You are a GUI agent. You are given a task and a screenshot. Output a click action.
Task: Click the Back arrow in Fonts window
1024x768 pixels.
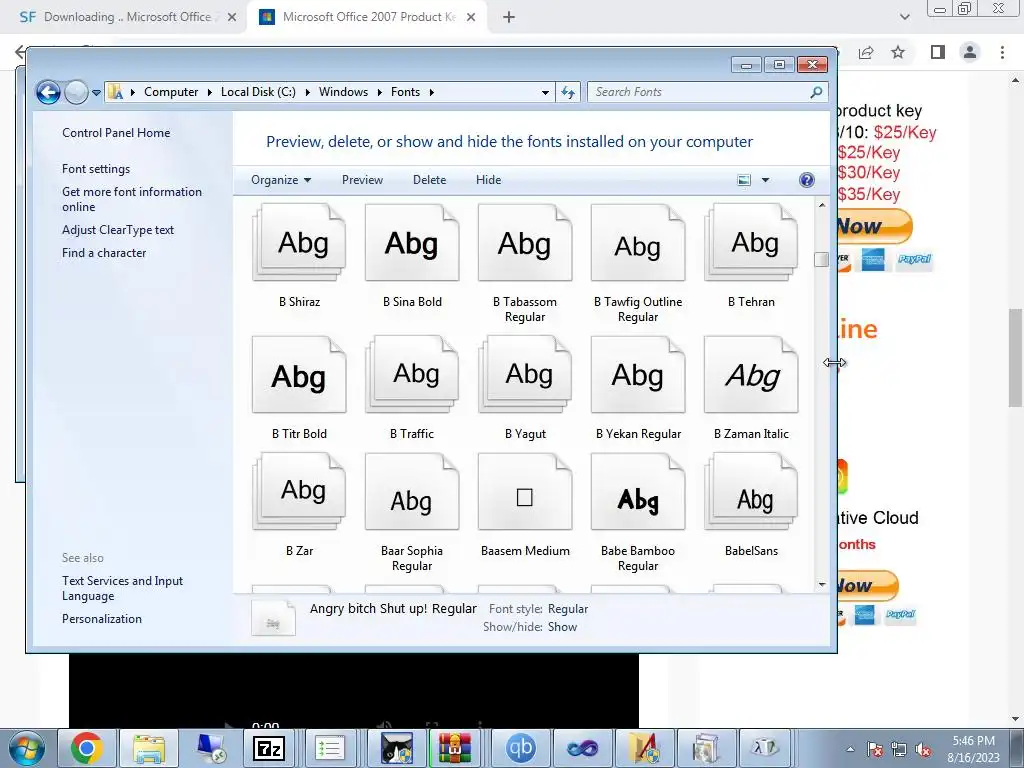[48, 92]
